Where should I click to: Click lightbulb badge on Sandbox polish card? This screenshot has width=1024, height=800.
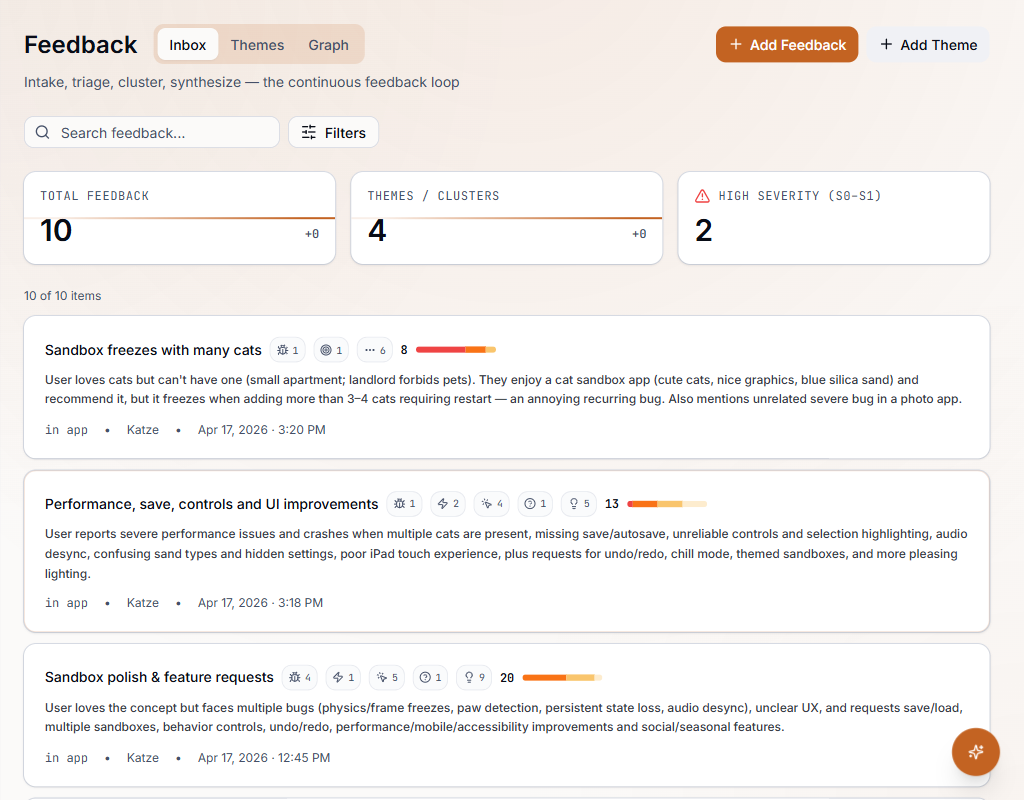coord(475,677)
